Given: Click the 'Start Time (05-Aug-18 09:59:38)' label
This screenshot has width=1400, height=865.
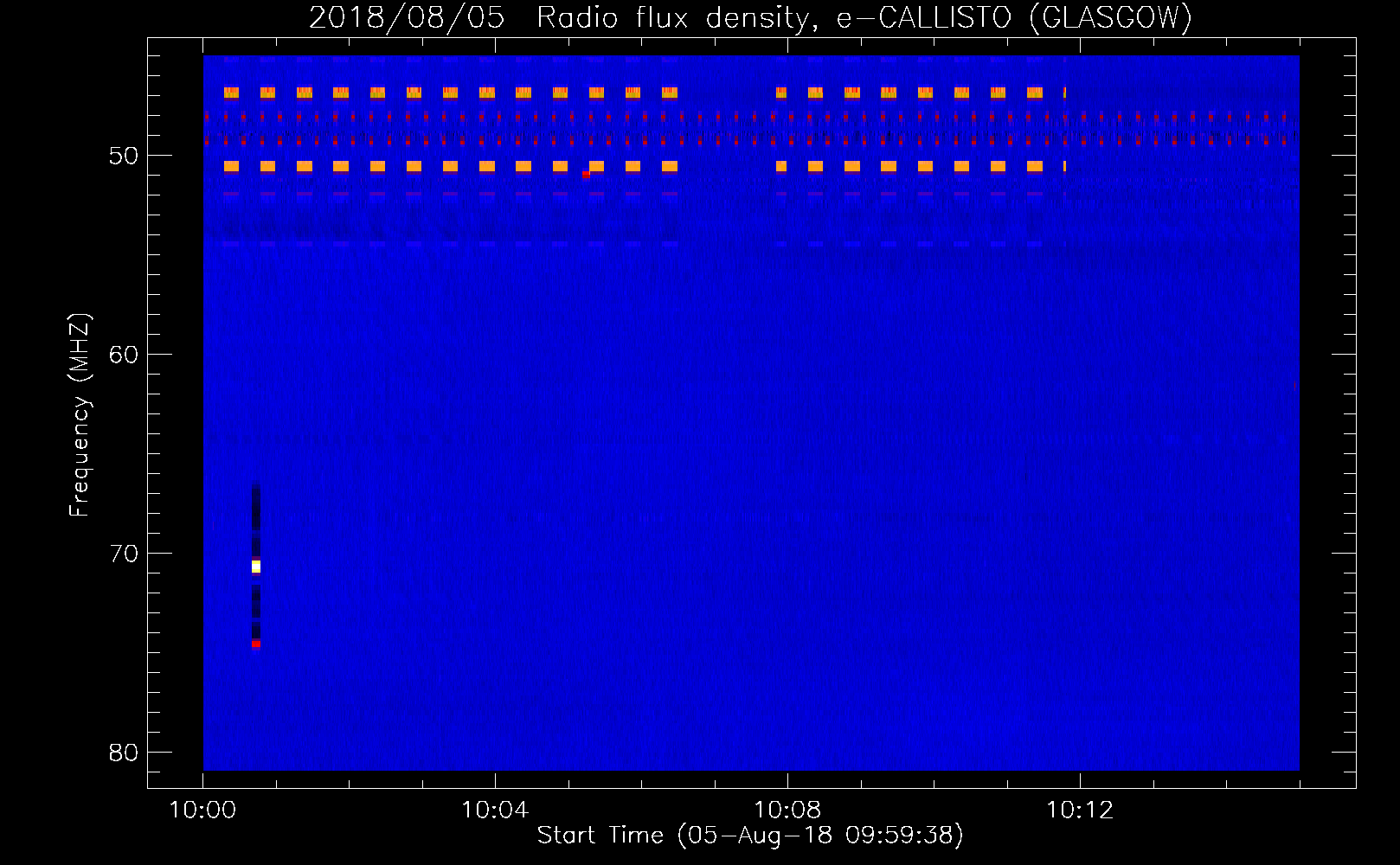Looking at the screenshot, I should click(750, 836).
